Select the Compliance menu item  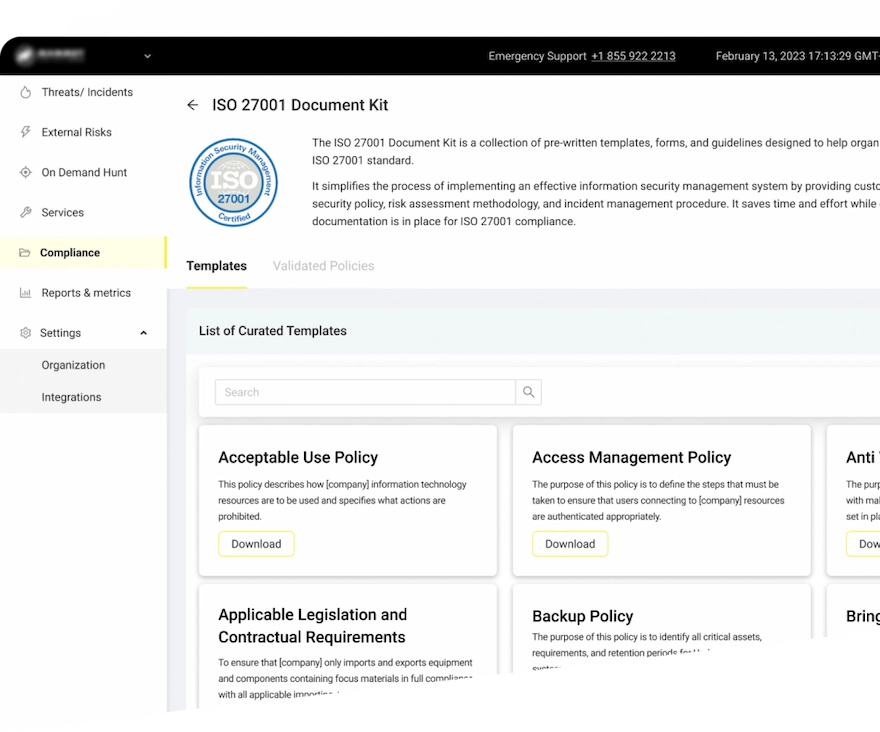point(83,253)
